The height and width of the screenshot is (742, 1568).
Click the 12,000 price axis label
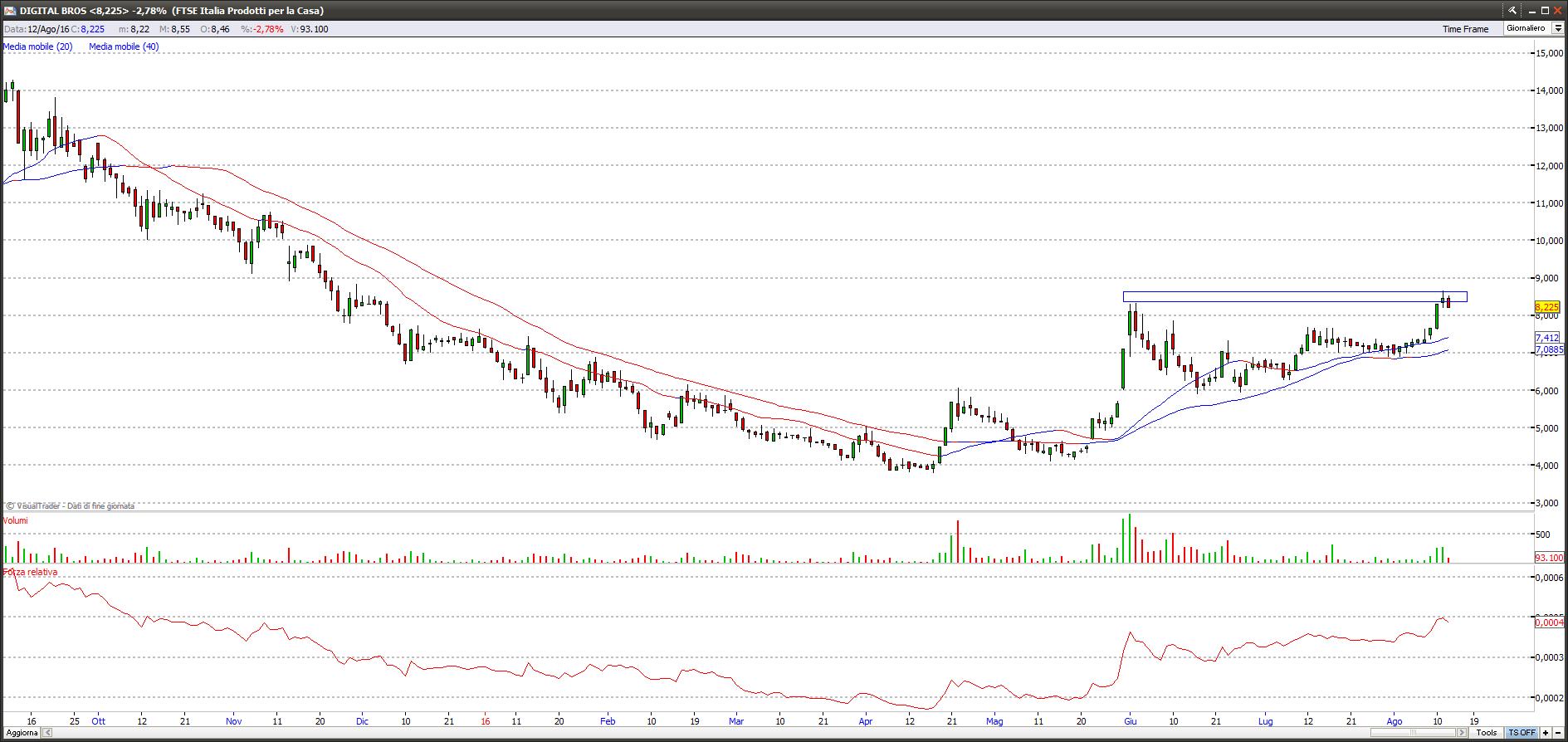coord(1550,166)
